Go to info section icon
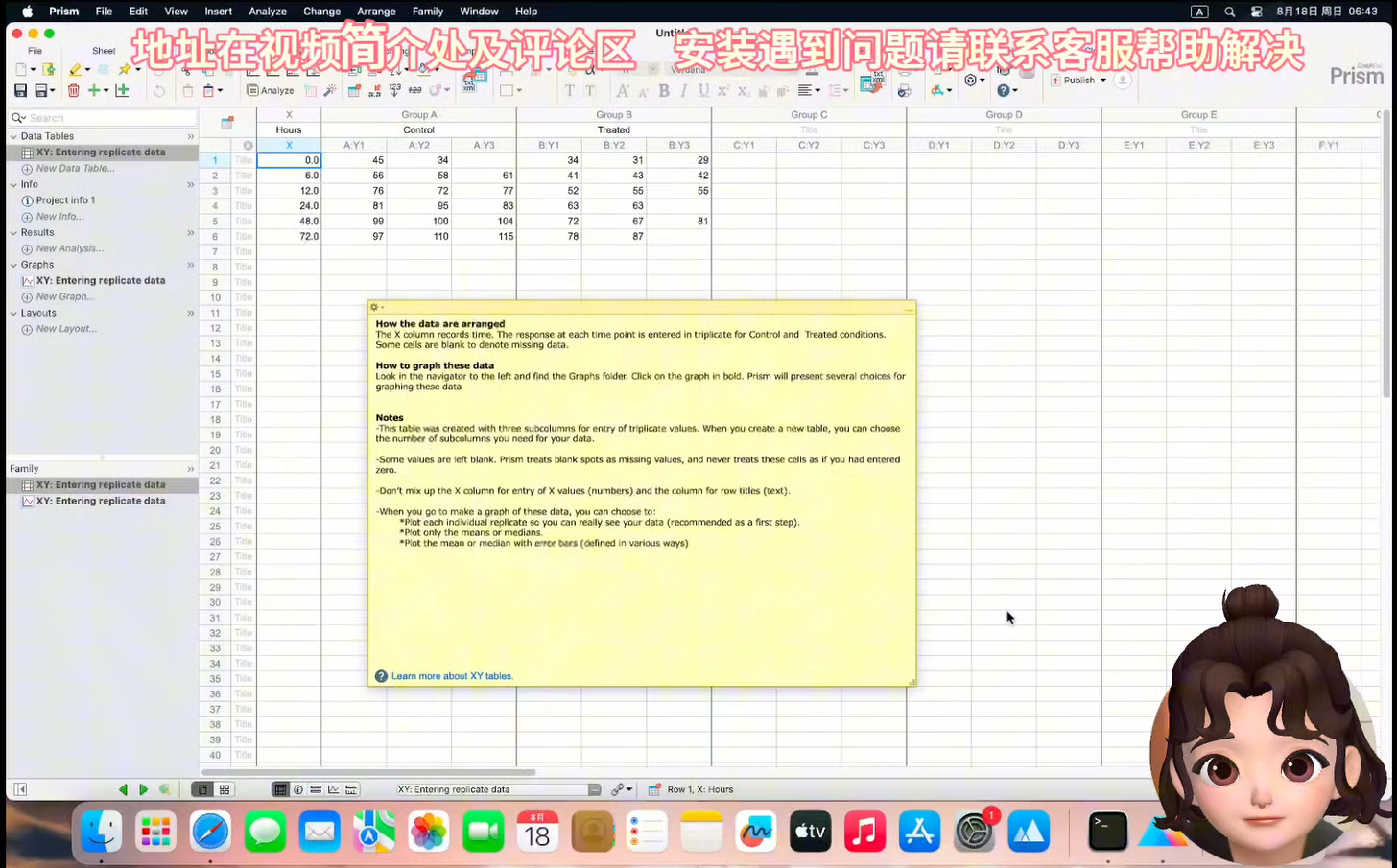The height and width of the screenshot is (868, 1397). (298, 789)
